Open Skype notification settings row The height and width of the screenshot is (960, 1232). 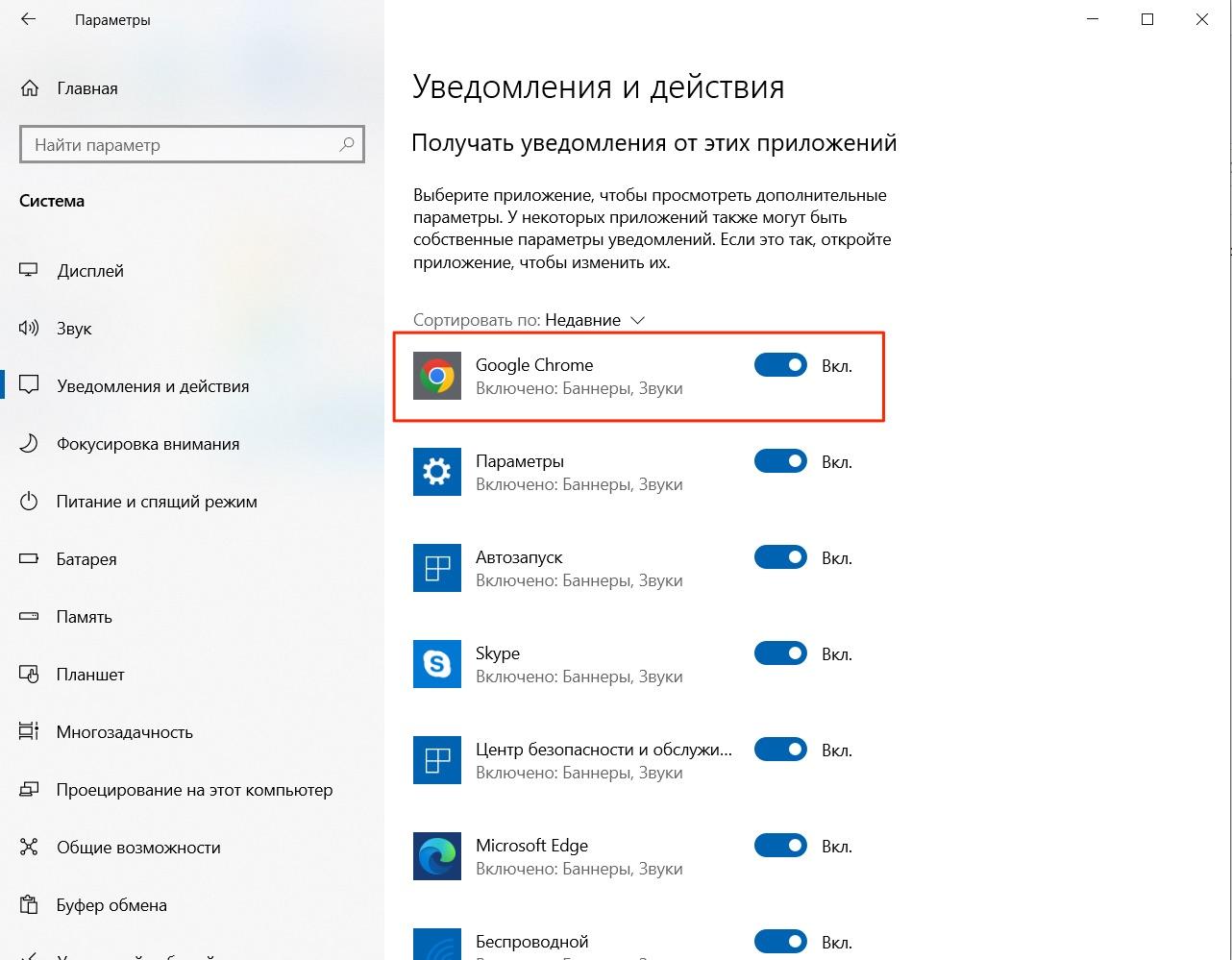pos(638,664)
